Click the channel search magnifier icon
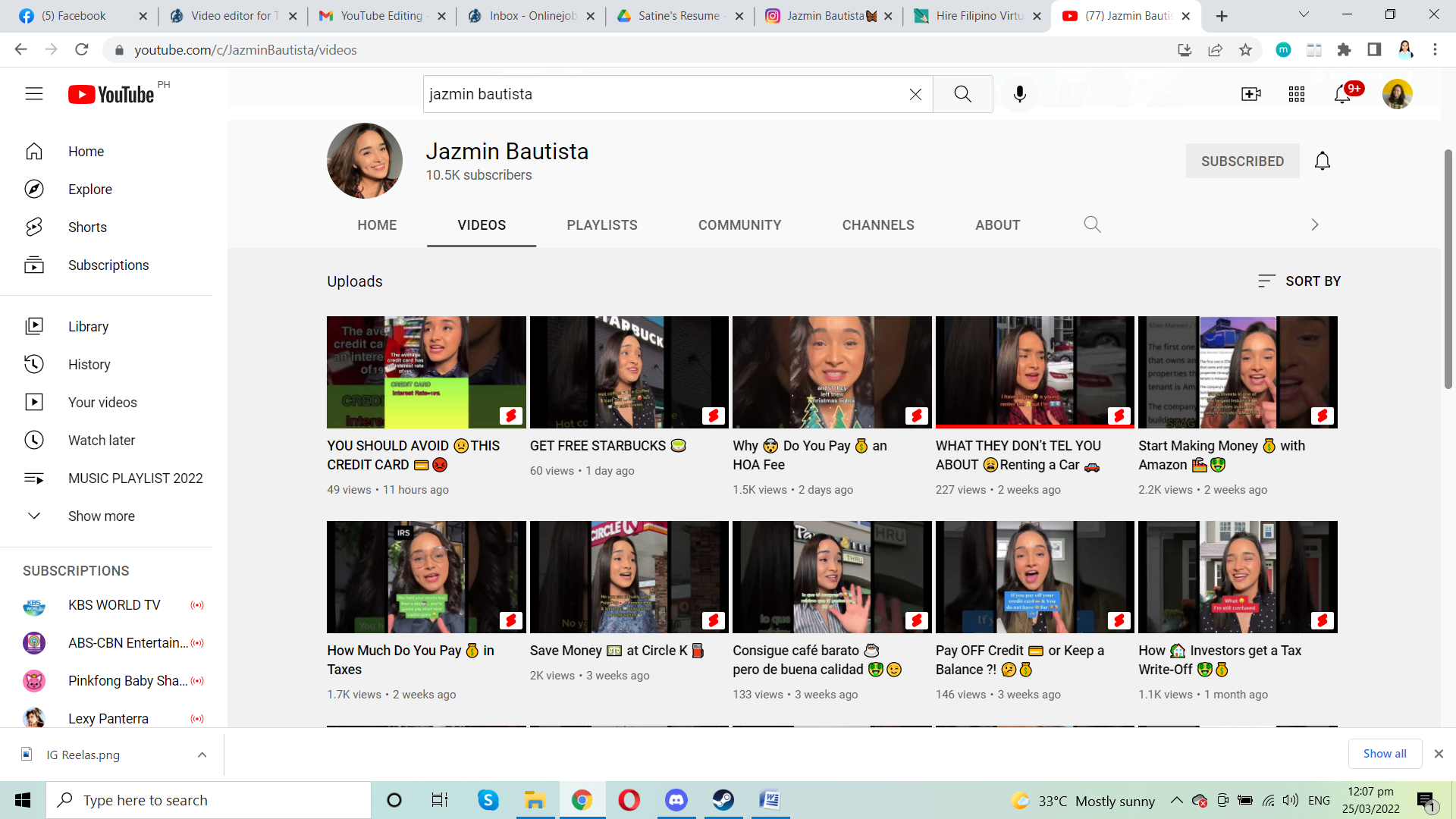Screen dimensions: 1456x819 coord(1092,224)
